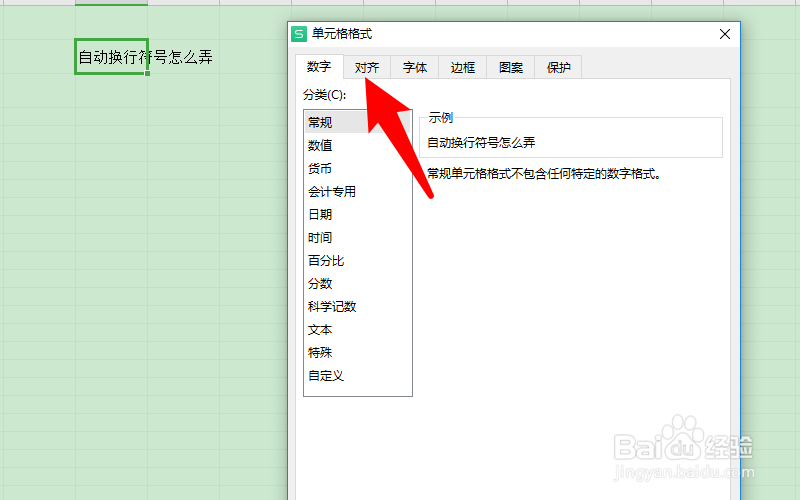Screen dimensions: 800x500
Task: Open the 字体 tab
Action: click(414, 67)
